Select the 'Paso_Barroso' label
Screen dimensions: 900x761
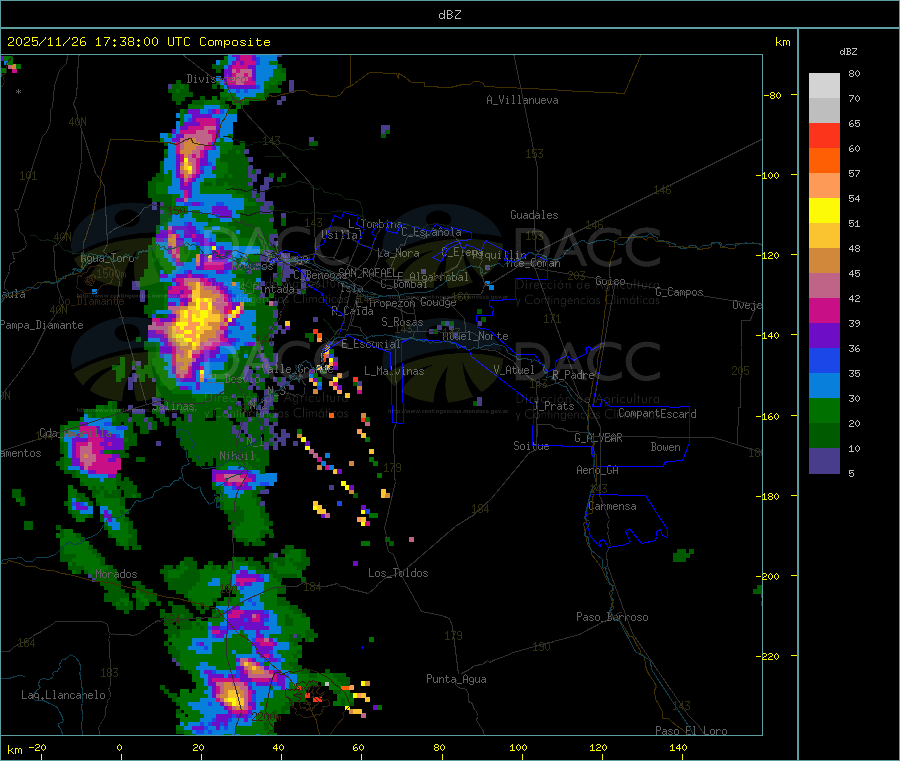click(612, 617)
